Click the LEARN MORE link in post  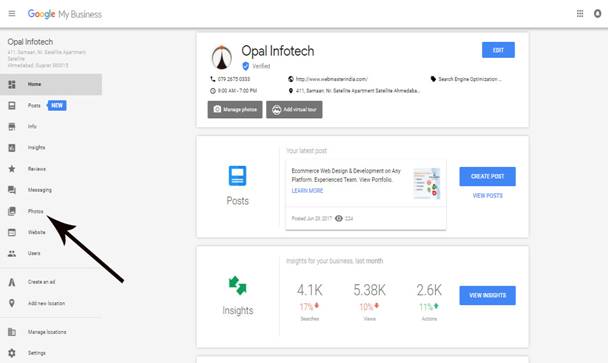307,190
